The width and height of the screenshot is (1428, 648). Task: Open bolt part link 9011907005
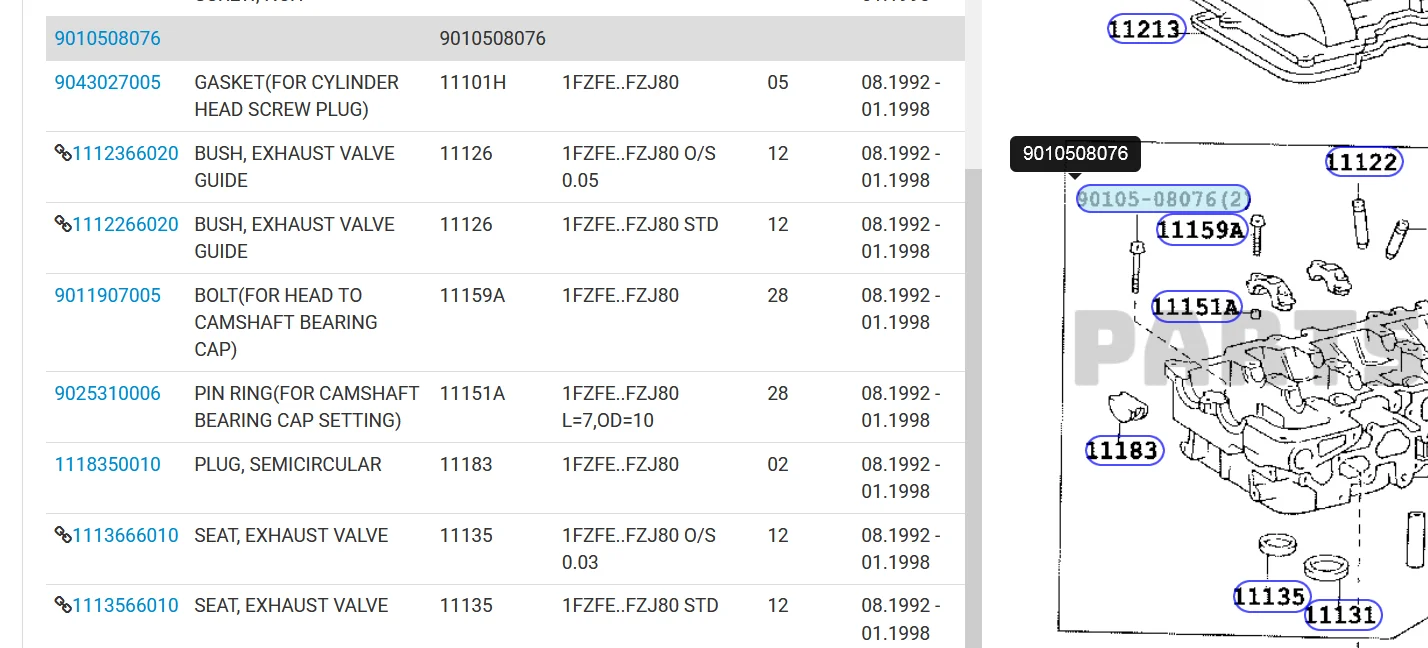click(107, 295)
